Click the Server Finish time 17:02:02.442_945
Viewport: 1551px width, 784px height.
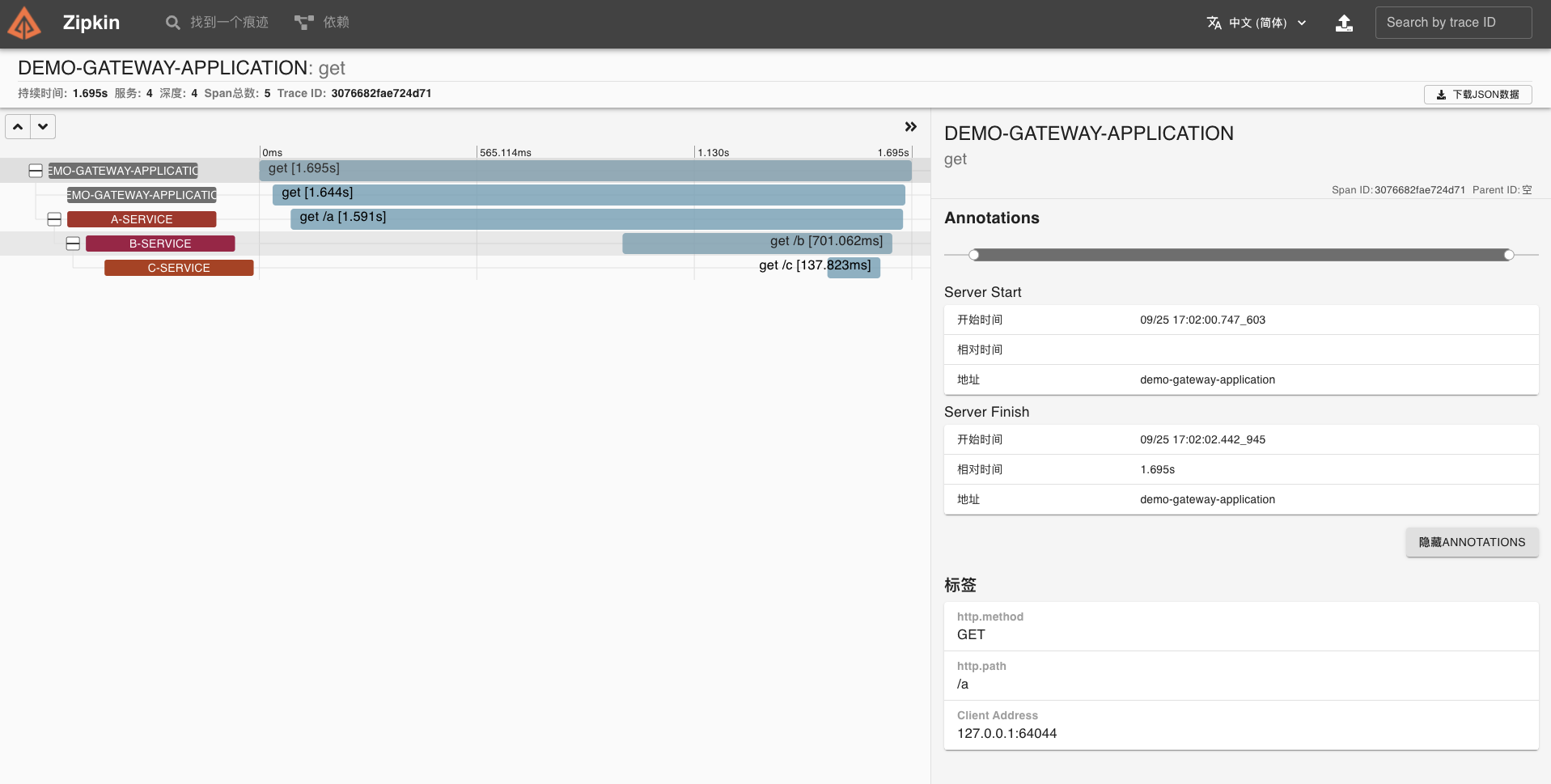coord(1202,439)
